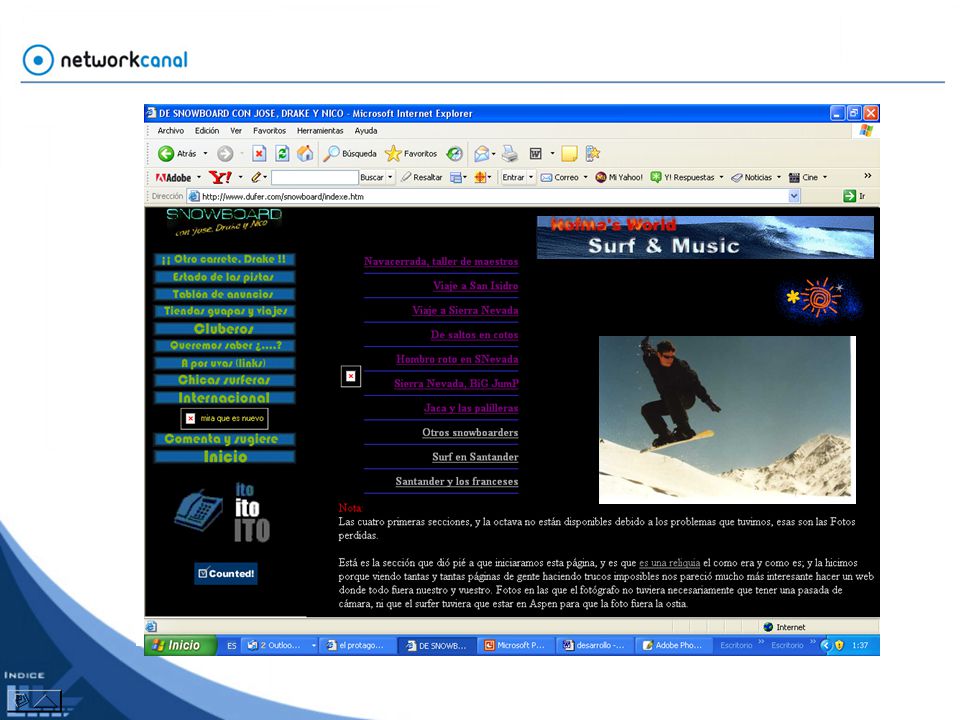Screen dimensions: 960x720
Task: Open the Surf & Music banner
Action: click(x=705, y=238)
